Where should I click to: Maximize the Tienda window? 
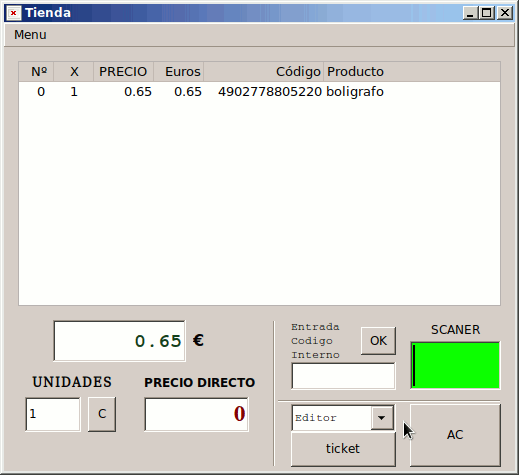pyautogui.click(x=487, y=13)
